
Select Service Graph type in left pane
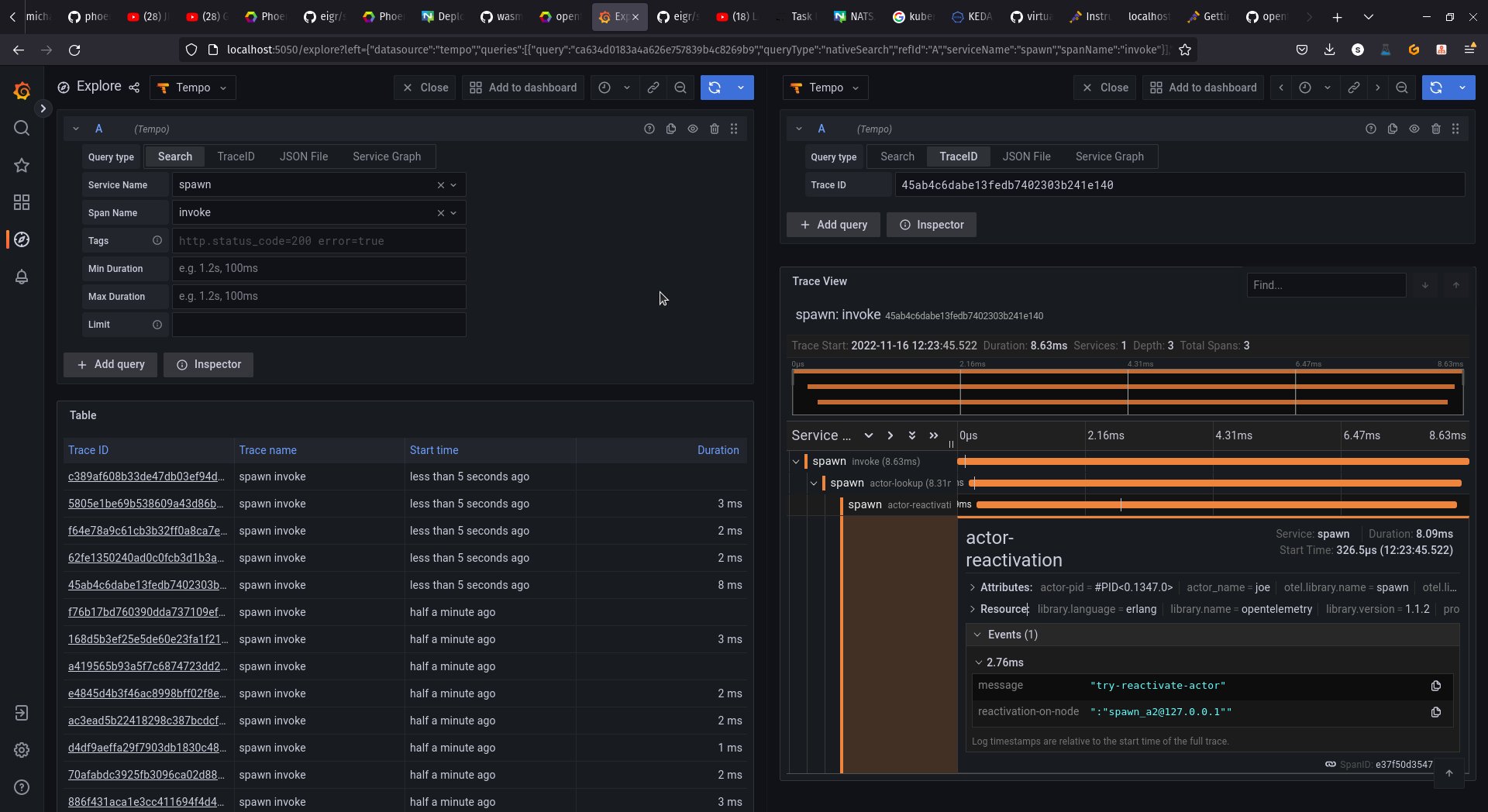point(387,157)
